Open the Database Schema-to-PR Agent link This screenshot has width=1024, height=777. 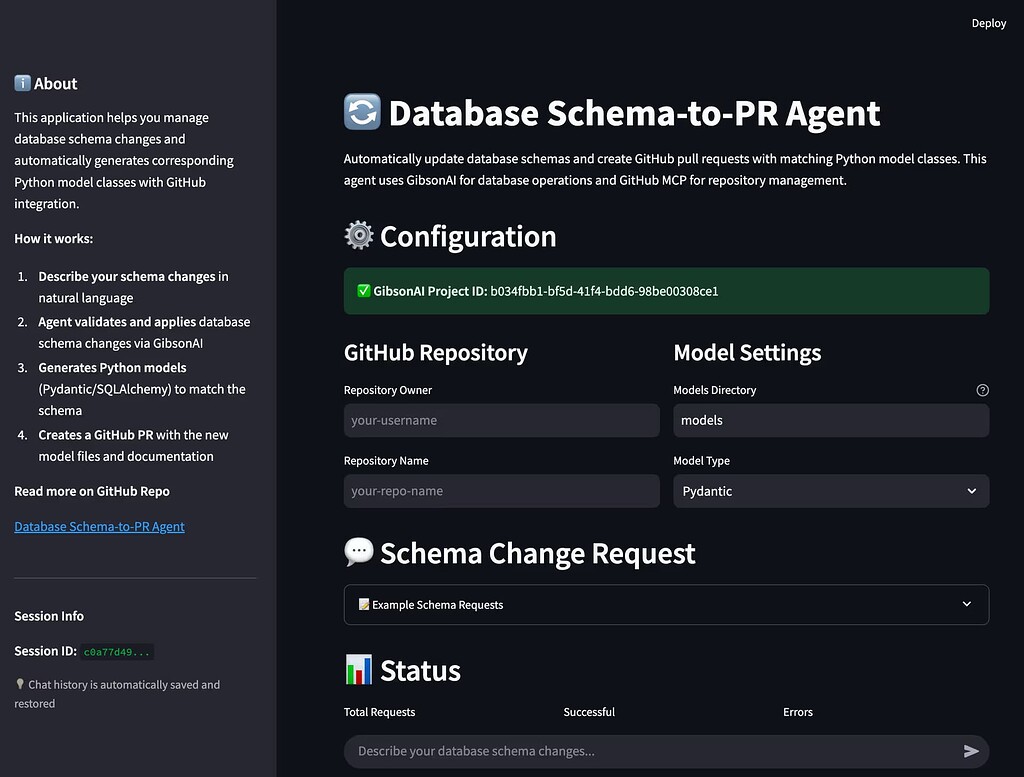click(x=99, y=526)
